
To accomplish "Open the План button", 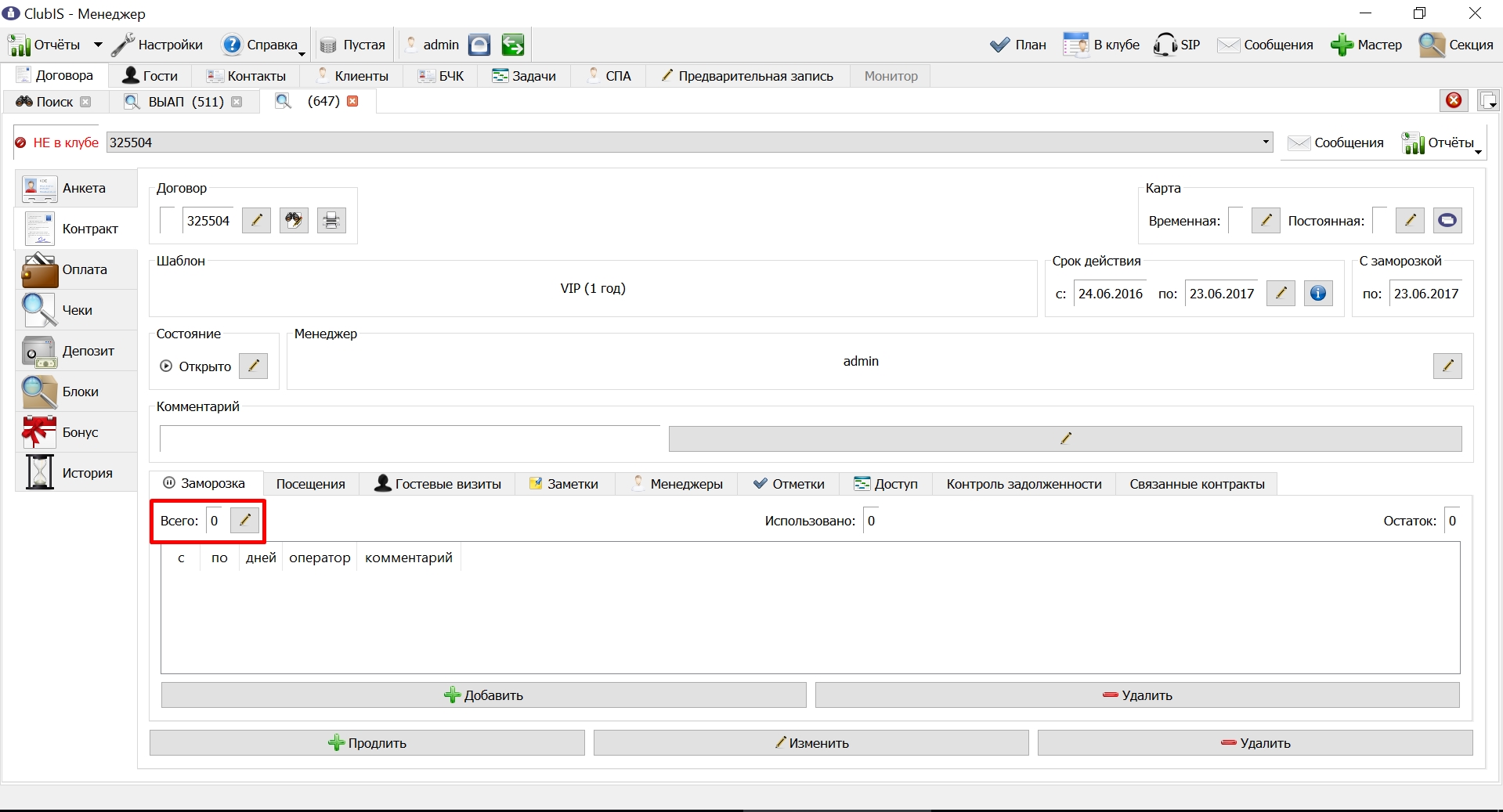I will pos(1018,45).
